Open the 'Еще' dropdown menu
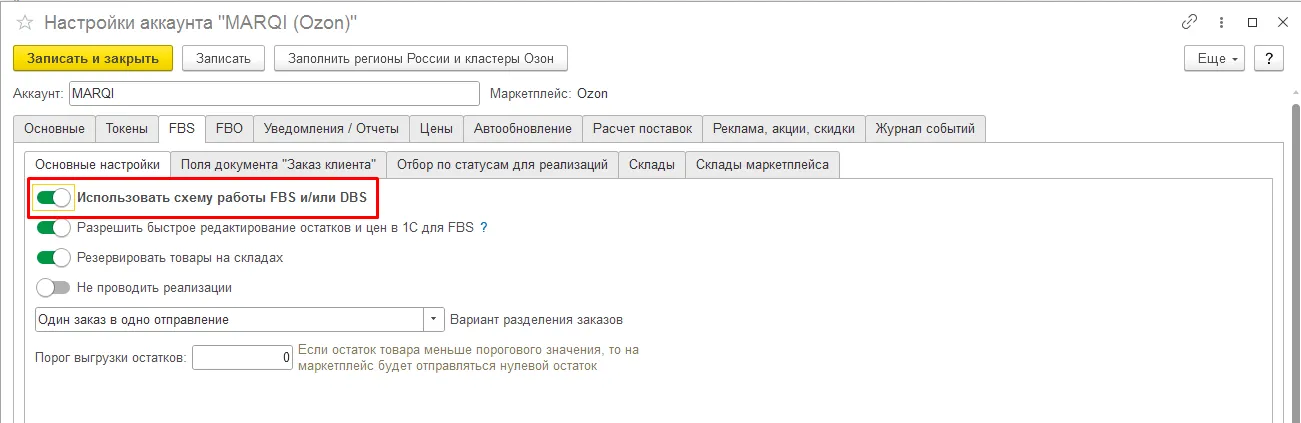 pyautogui.click(x=1213, y=59)
